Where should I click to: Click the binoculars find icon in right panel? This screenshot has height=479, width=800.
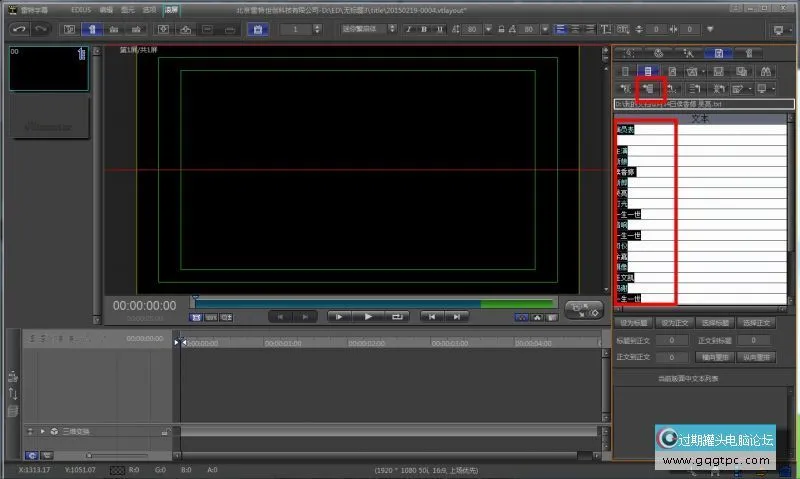pyautogui.click(x=767, y=72)
